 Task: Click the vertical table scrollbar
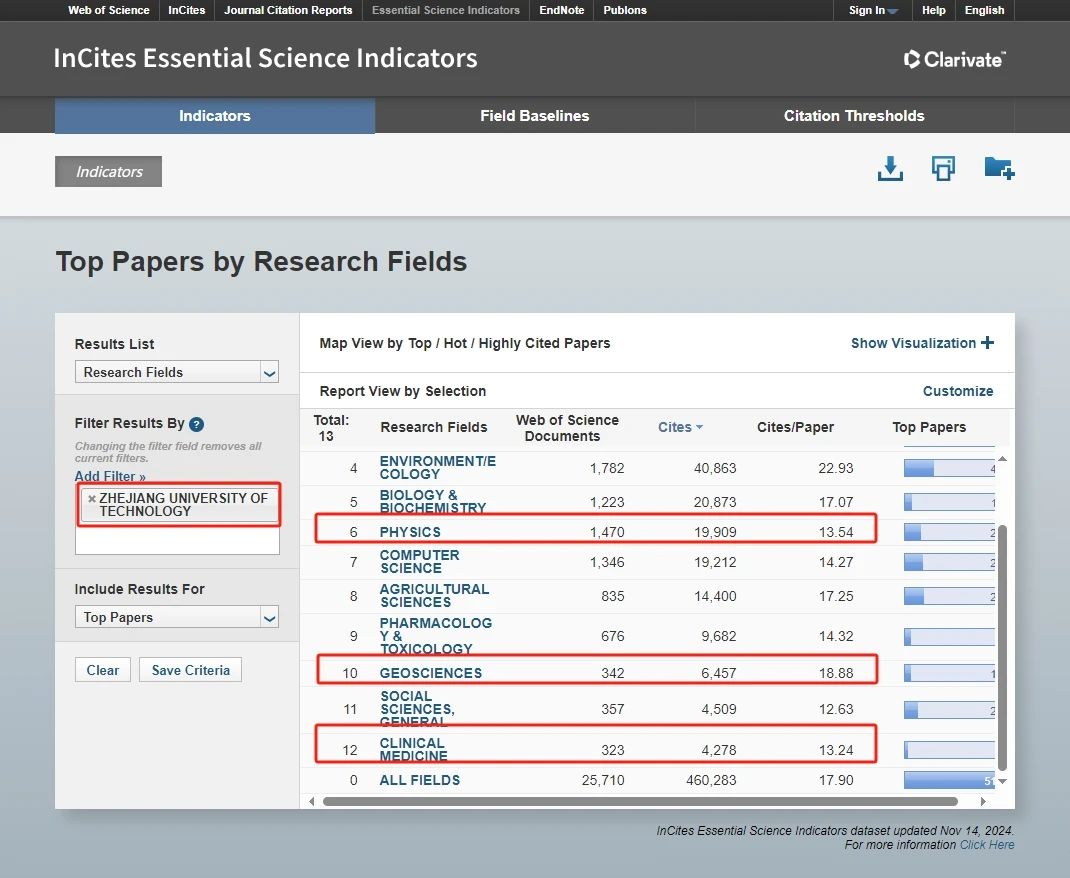coord(1002,647)
